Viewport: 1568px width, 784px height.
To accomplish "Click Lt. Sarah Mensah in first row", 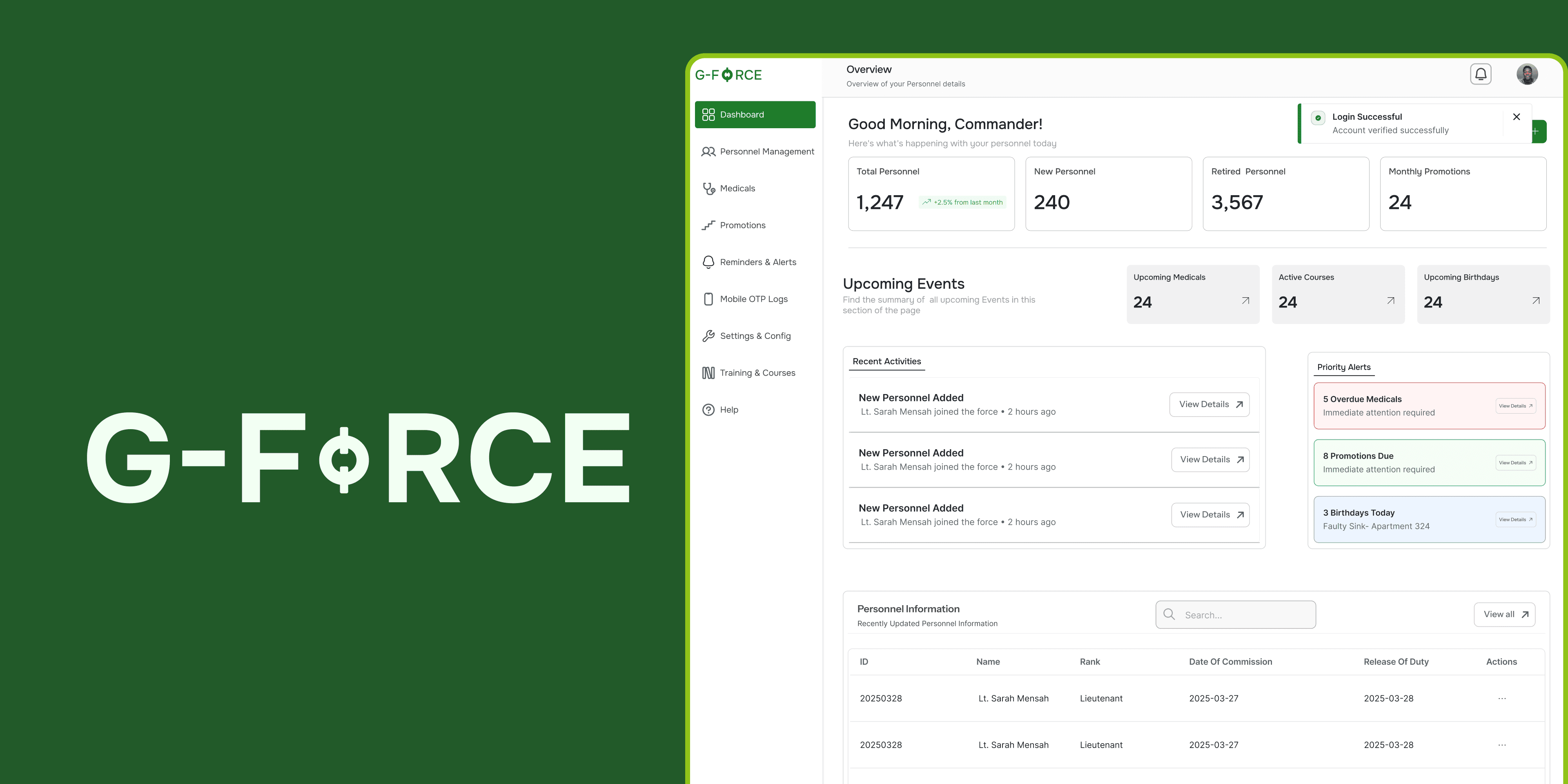I will 1013,699.
